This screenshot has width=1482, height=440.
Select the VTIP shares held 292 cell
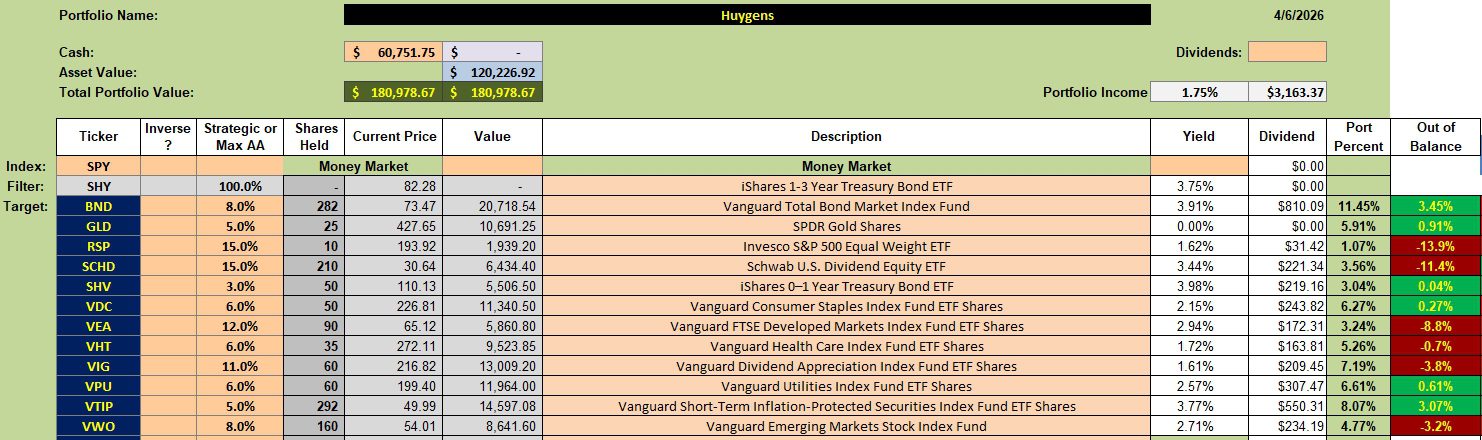coord(312,406)
